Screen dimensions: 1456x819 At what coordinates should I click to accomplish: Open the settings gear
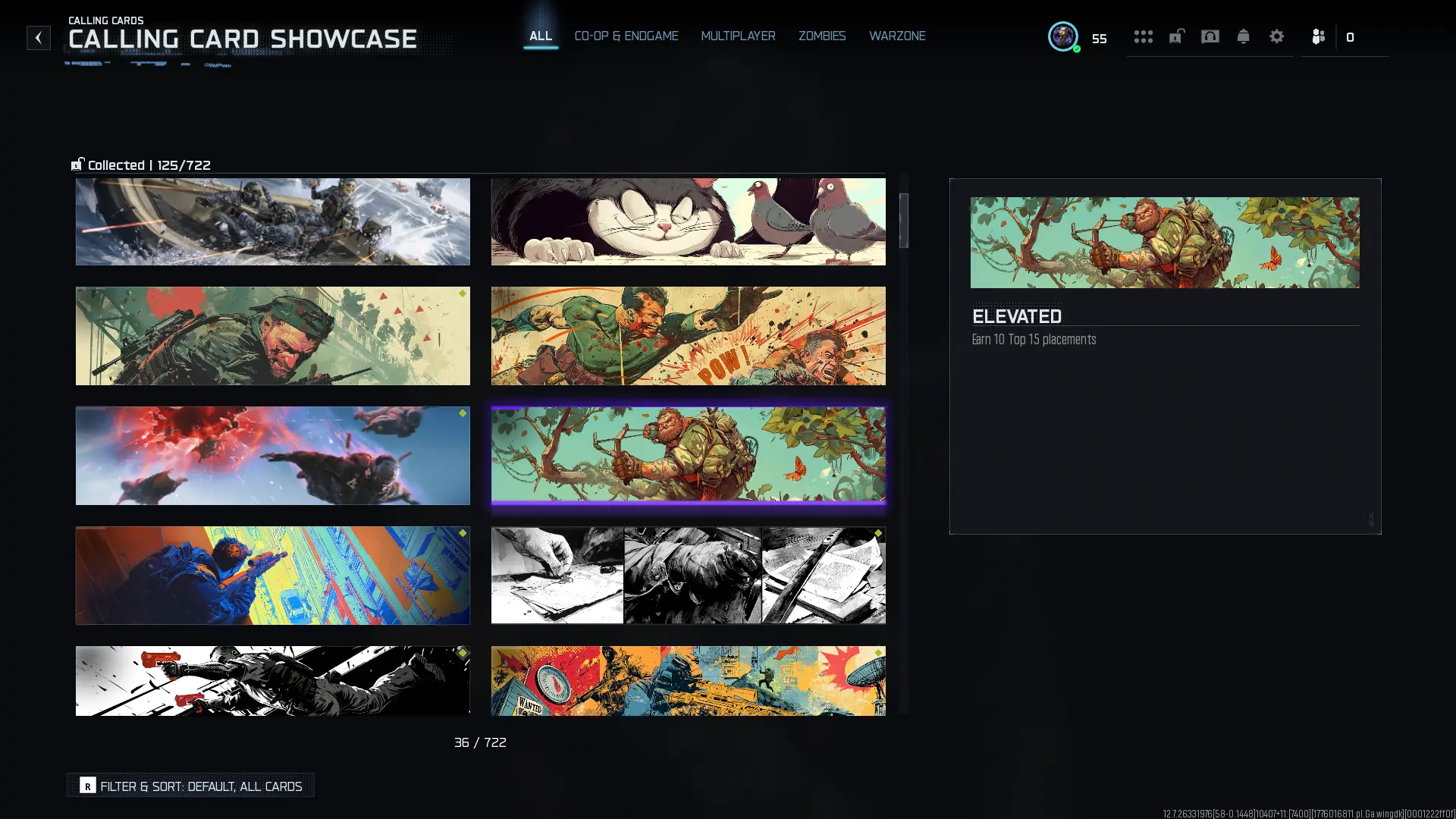click(1276, 36)
